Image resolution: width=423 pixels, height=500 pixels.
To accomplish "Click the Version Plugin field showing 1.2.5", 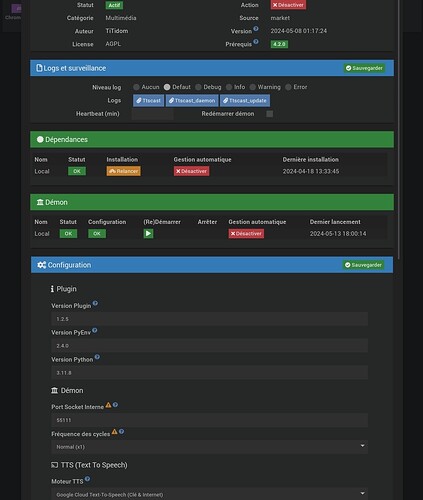I will (210, 319).
